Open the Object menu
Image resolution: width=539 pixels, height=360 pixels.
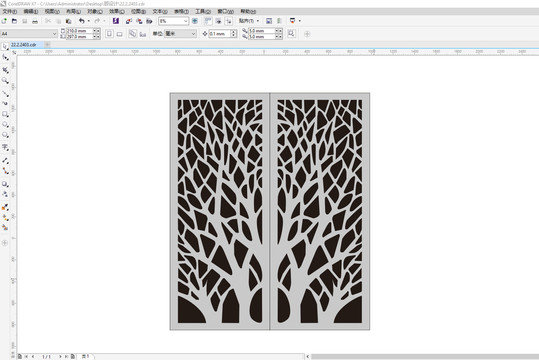(x=95, y=11)
